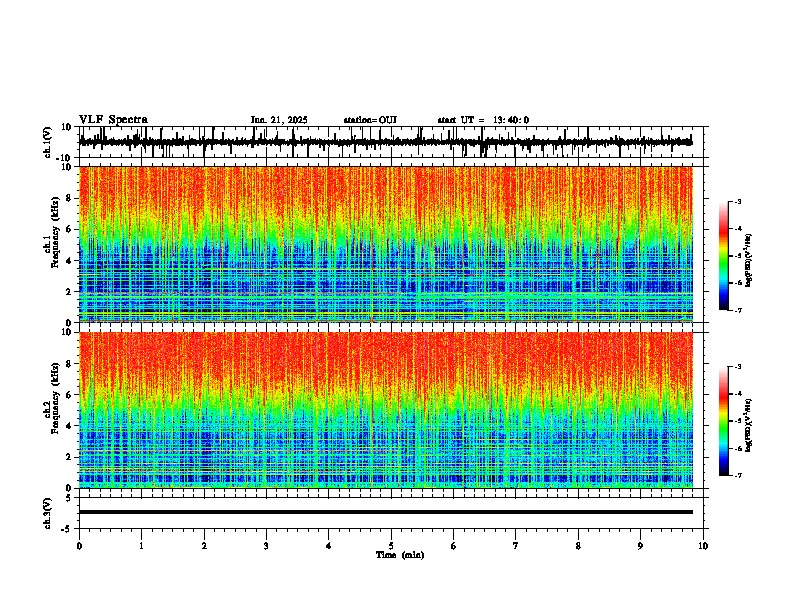
Task: Select the date text "Jan. 21, 2025"
Action: tap(279, 120)
